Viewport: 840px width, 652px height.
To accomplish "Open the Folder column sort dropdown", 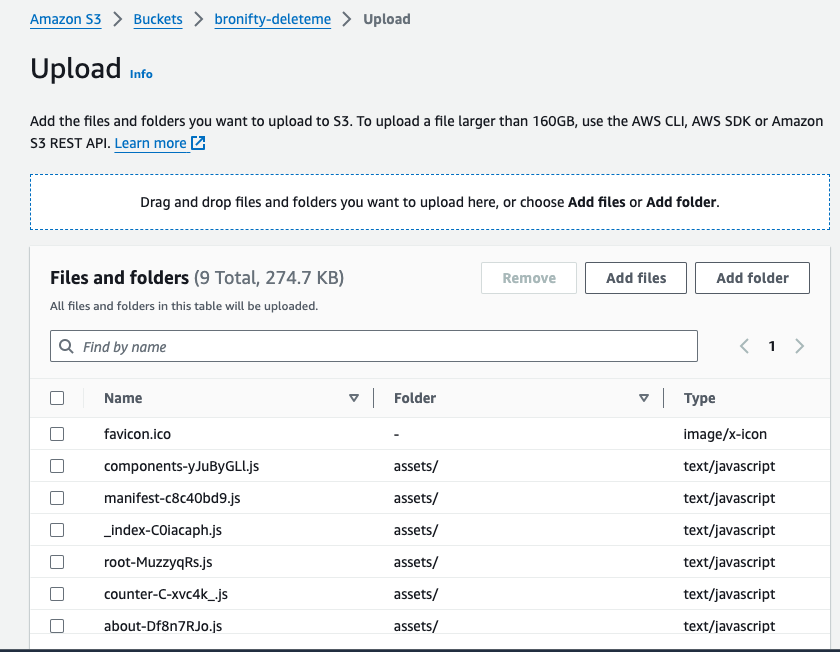I will click(x=644, y=398).
